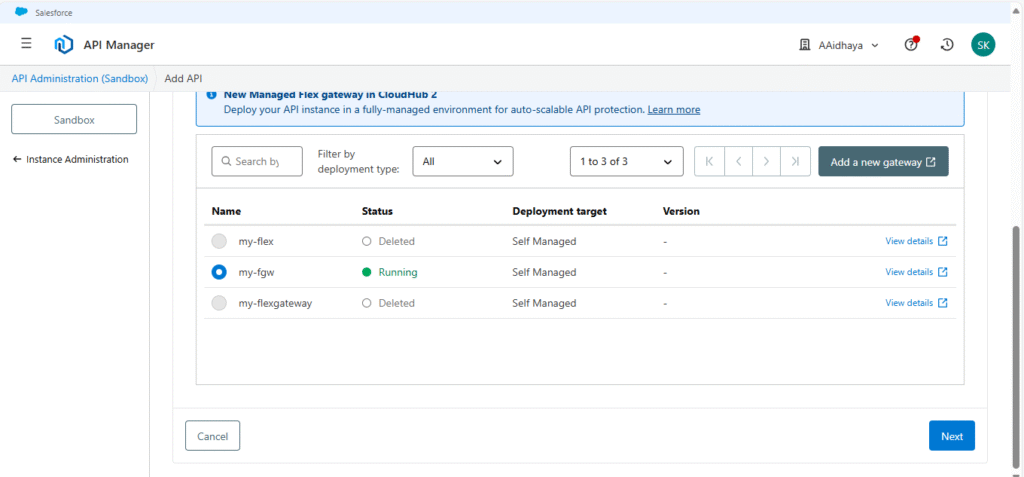Click the Name column header
Screen dimensions: 1024x477
tap(226, 212)
